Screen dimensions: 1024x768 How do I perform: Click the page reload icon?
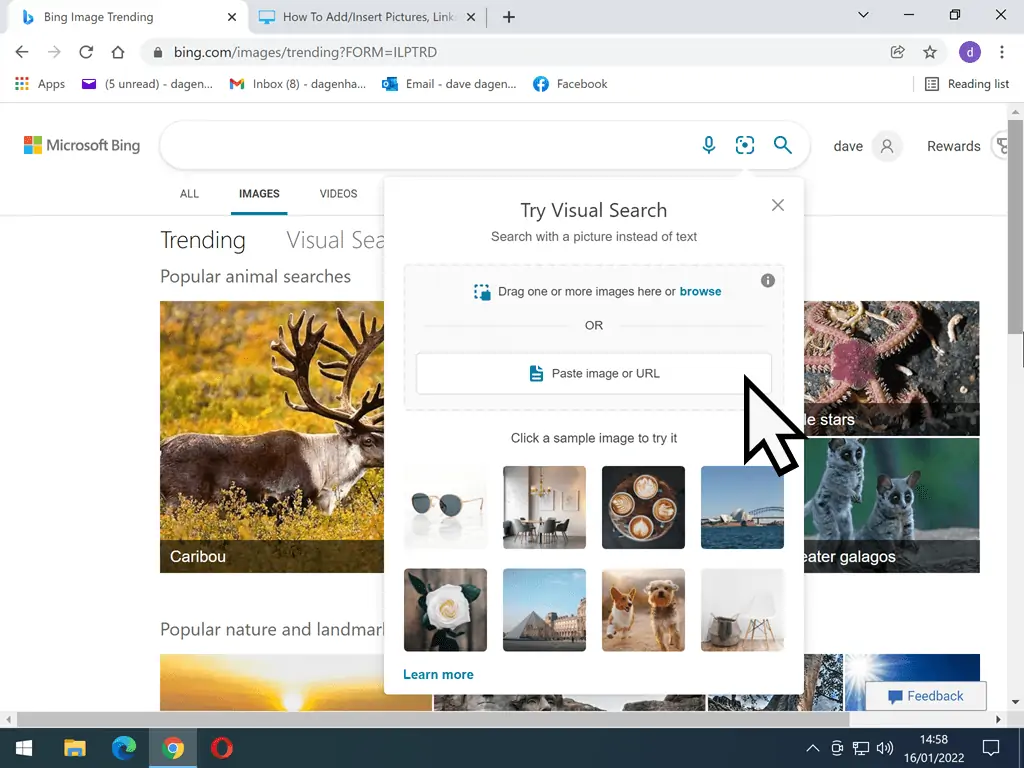pyautogui.click(x=86, y=52)
